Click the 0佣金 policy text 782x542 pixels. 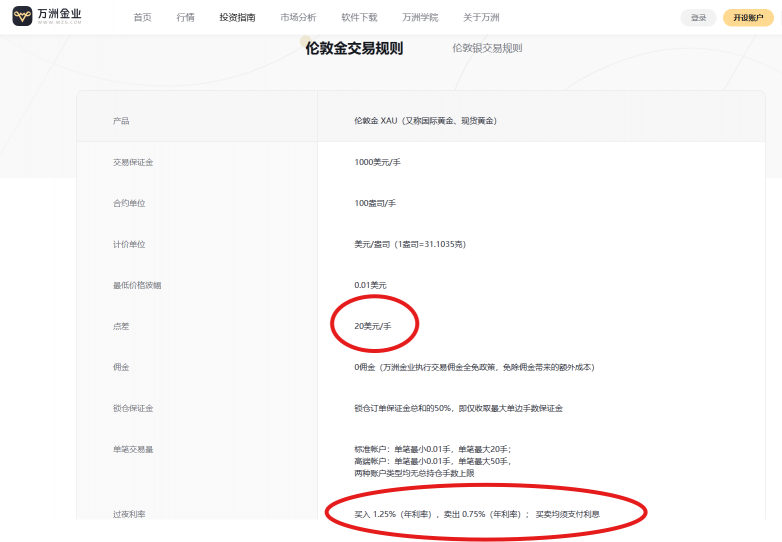(x=474, y=367)
